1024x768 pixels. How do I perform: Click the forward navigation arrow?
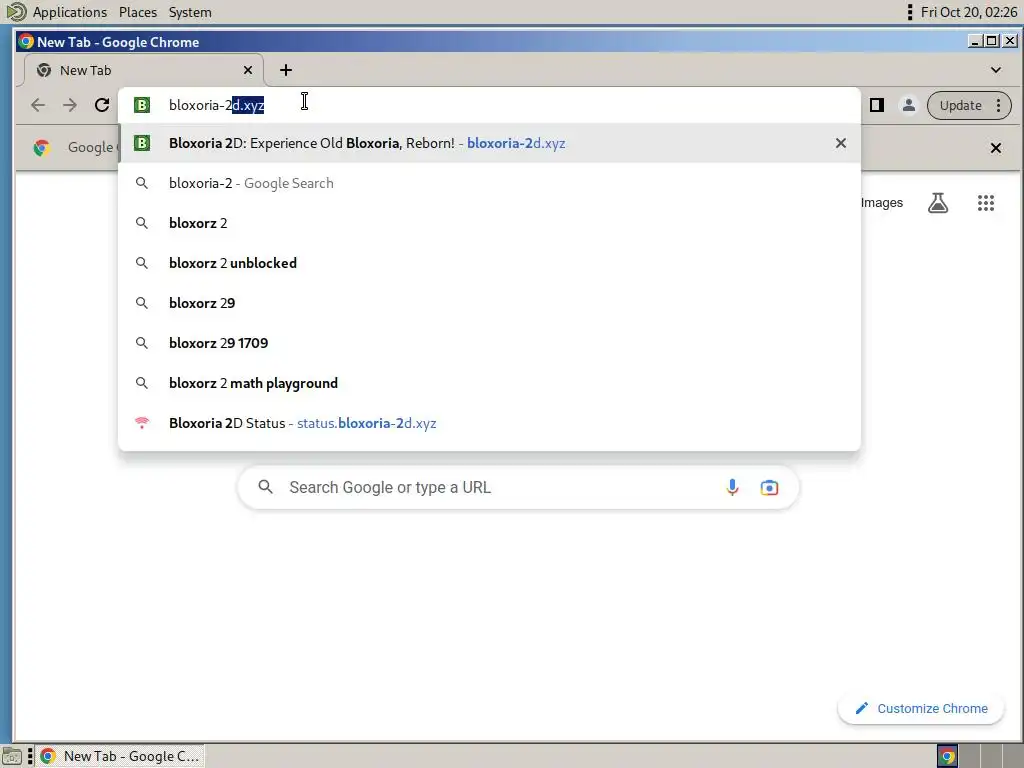point(70,105)
